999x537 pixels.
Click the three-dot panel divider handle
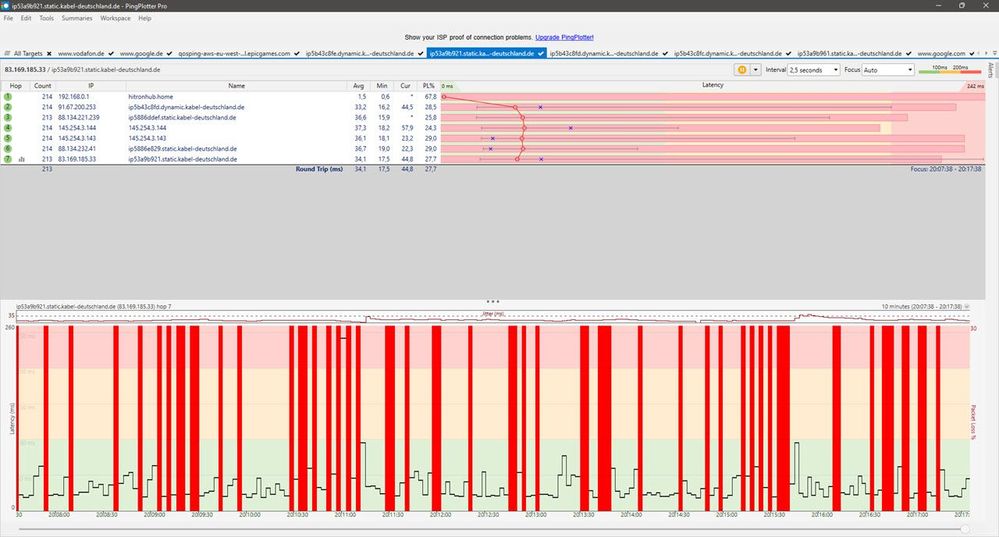coord(492,300)
